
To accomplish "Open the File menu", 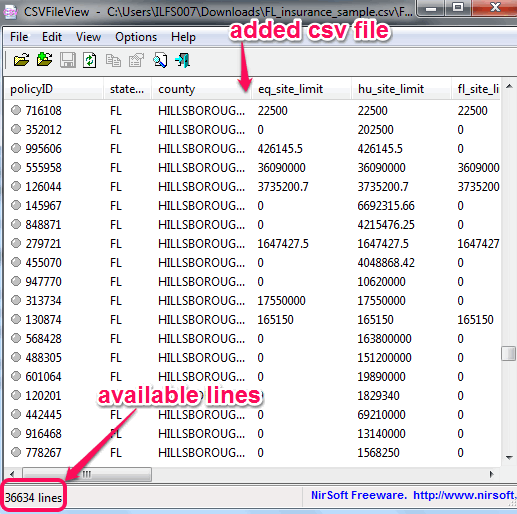I will click(19, 37).
